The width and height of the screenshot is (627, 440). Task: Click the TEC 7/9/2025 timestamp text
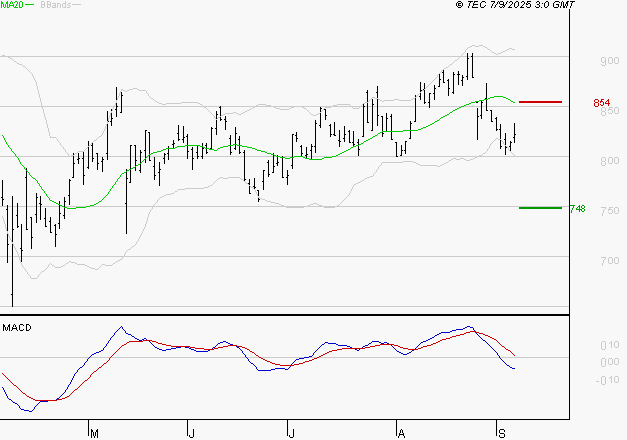(x=515, y=5)
